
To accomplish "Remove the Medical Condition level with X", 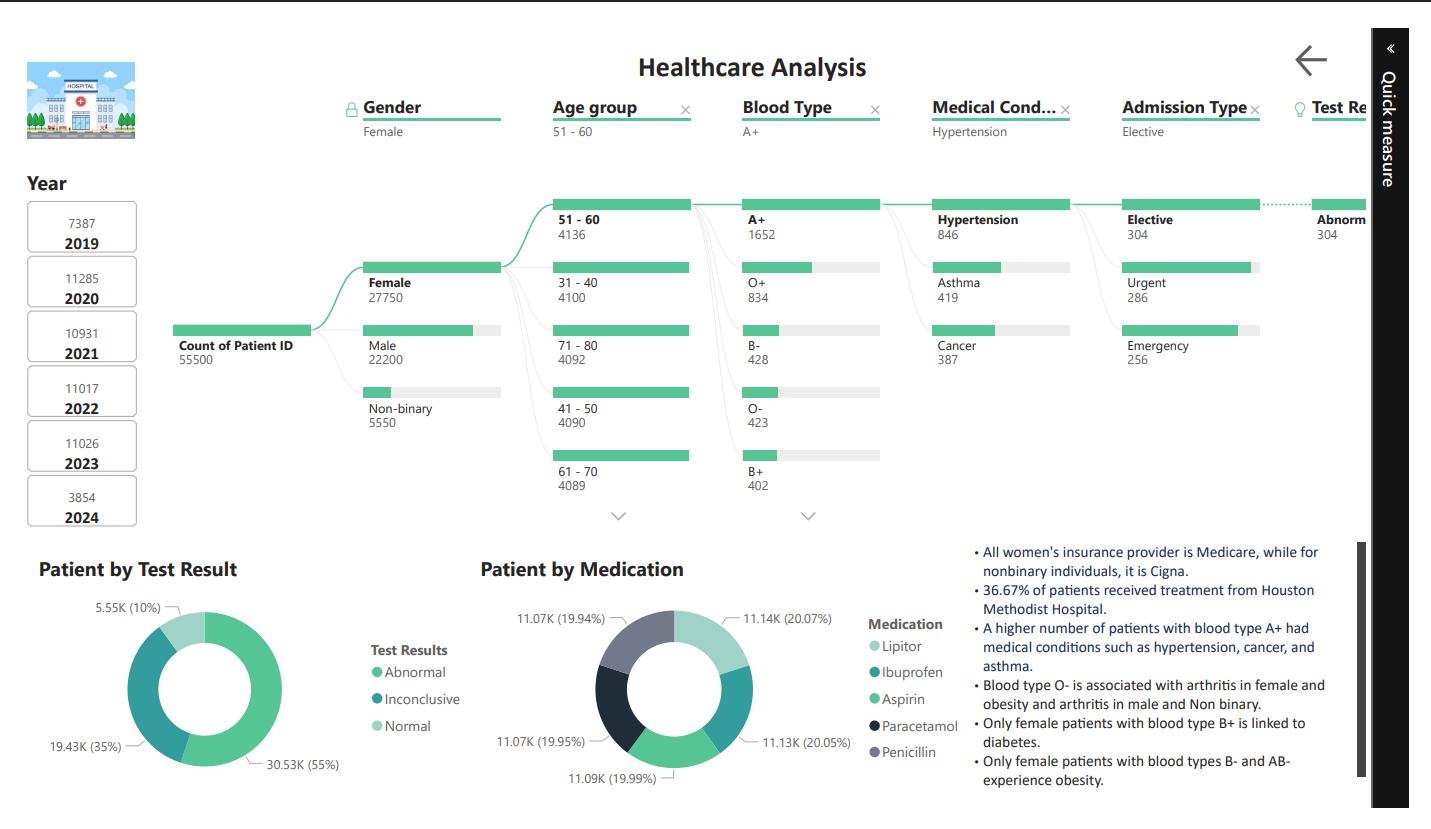I will (x=1065, y=110).
